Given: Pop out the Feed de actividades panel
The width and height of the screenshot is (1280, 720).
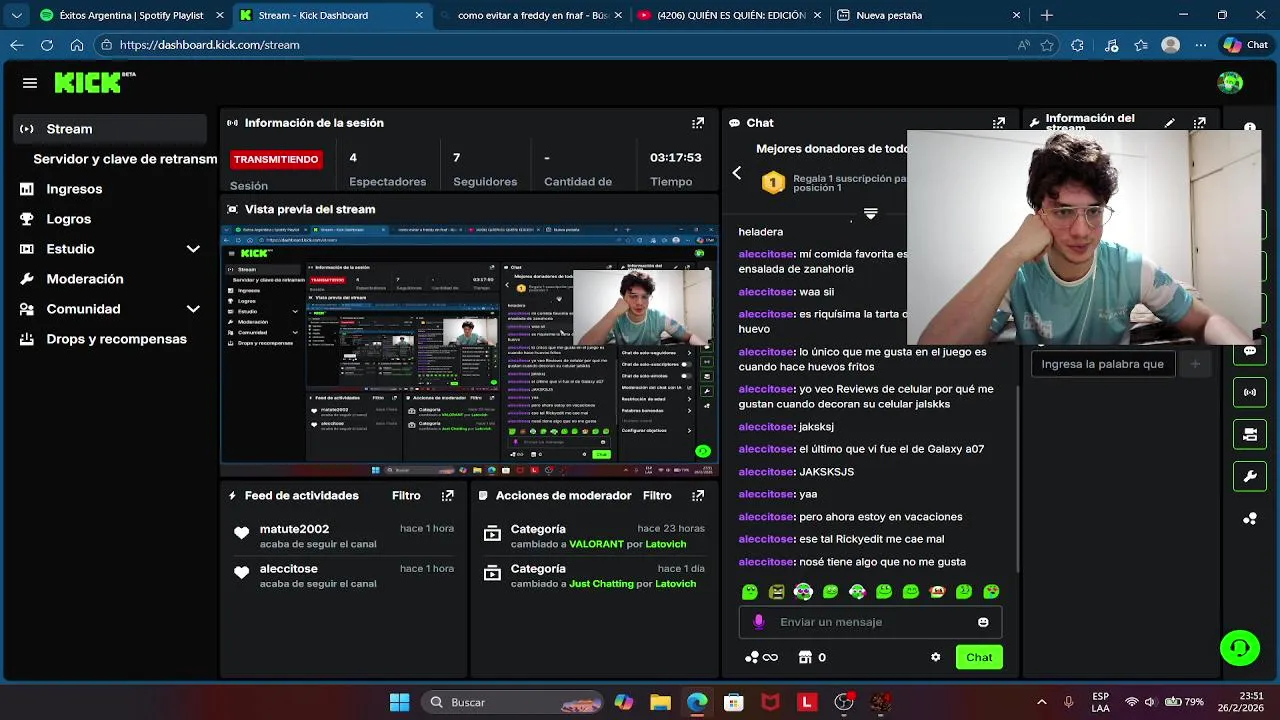Looking at the screenshot, I should [x=448, y=496].
